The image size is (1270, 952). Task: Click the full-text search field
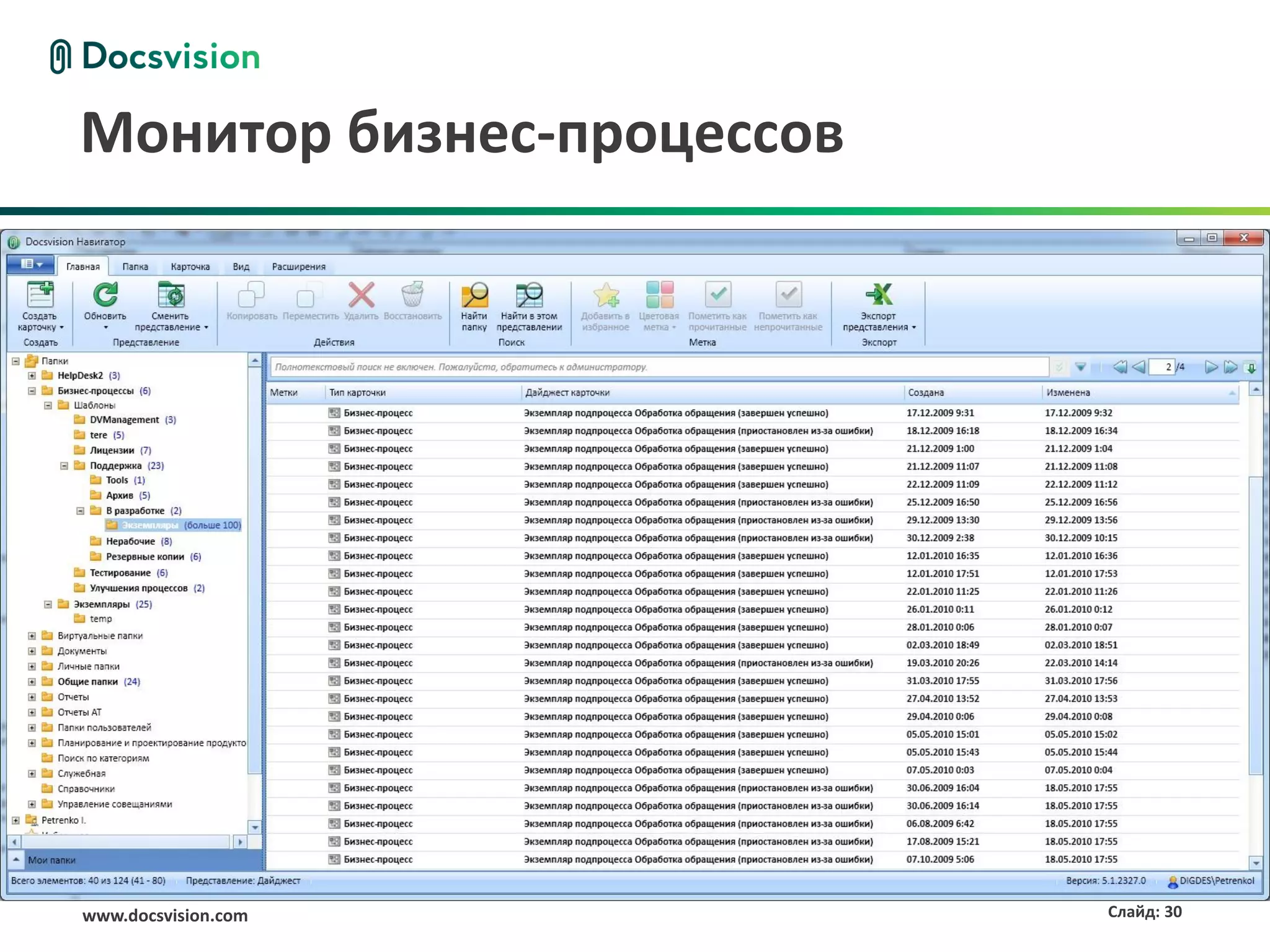659,367
